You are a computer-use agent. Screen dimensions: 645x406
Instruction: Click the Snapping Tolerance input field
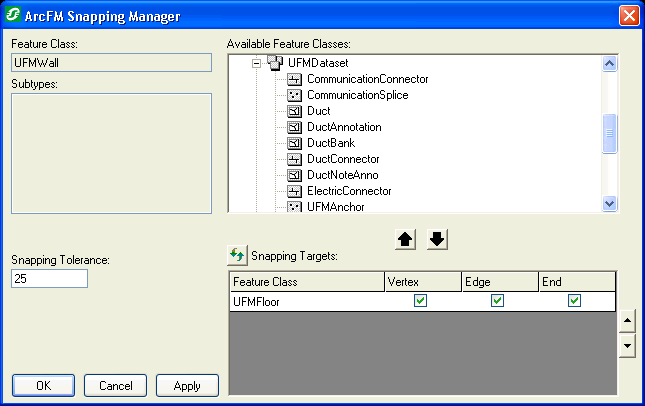click(x=49, y=278)
